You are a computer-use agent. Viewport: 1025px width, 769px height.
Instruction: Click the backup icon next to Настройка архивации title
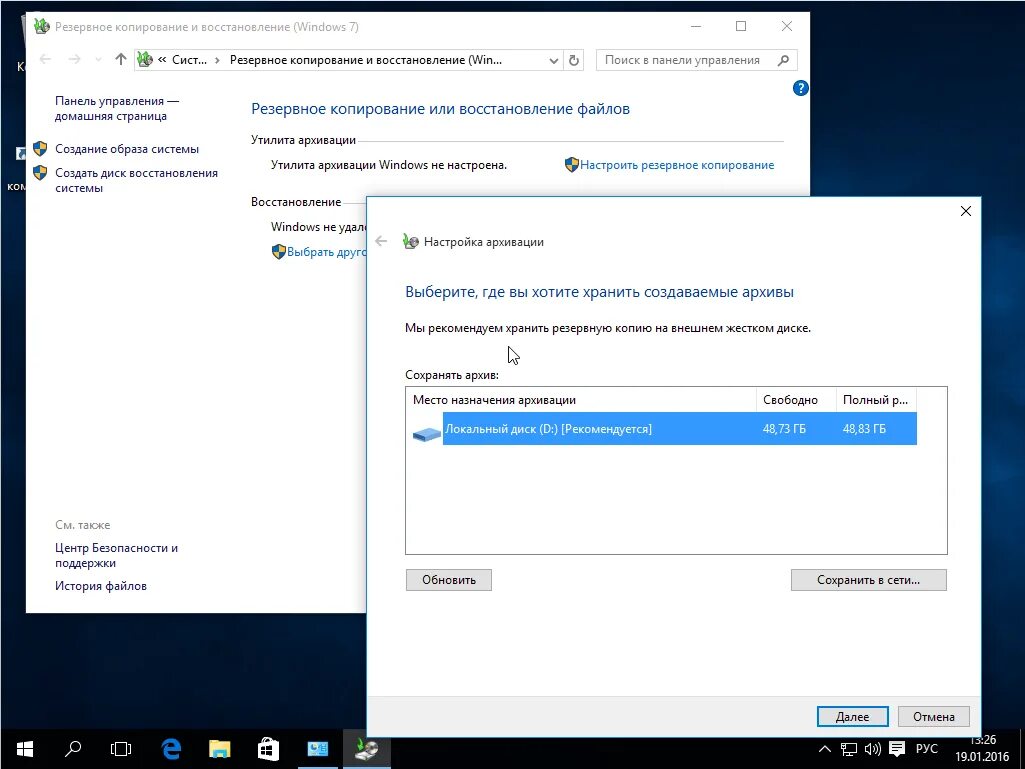(x=410, y=241)
